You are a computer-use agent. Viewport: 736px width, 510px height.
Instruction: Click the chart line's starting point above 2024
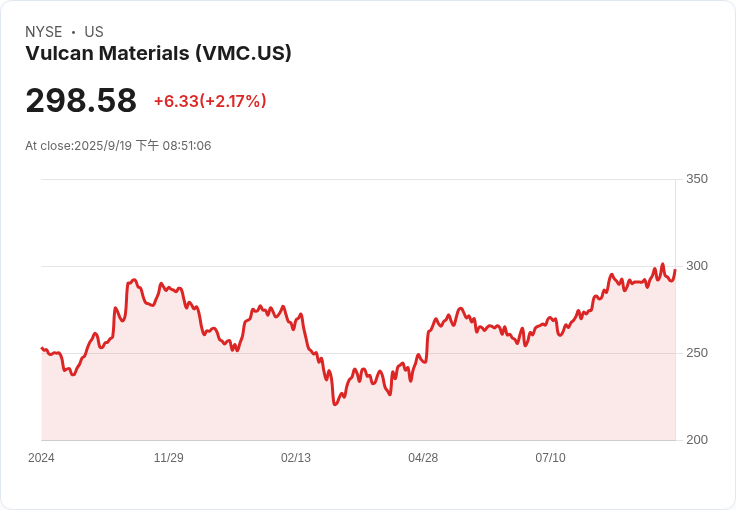(x=42, y=348)
